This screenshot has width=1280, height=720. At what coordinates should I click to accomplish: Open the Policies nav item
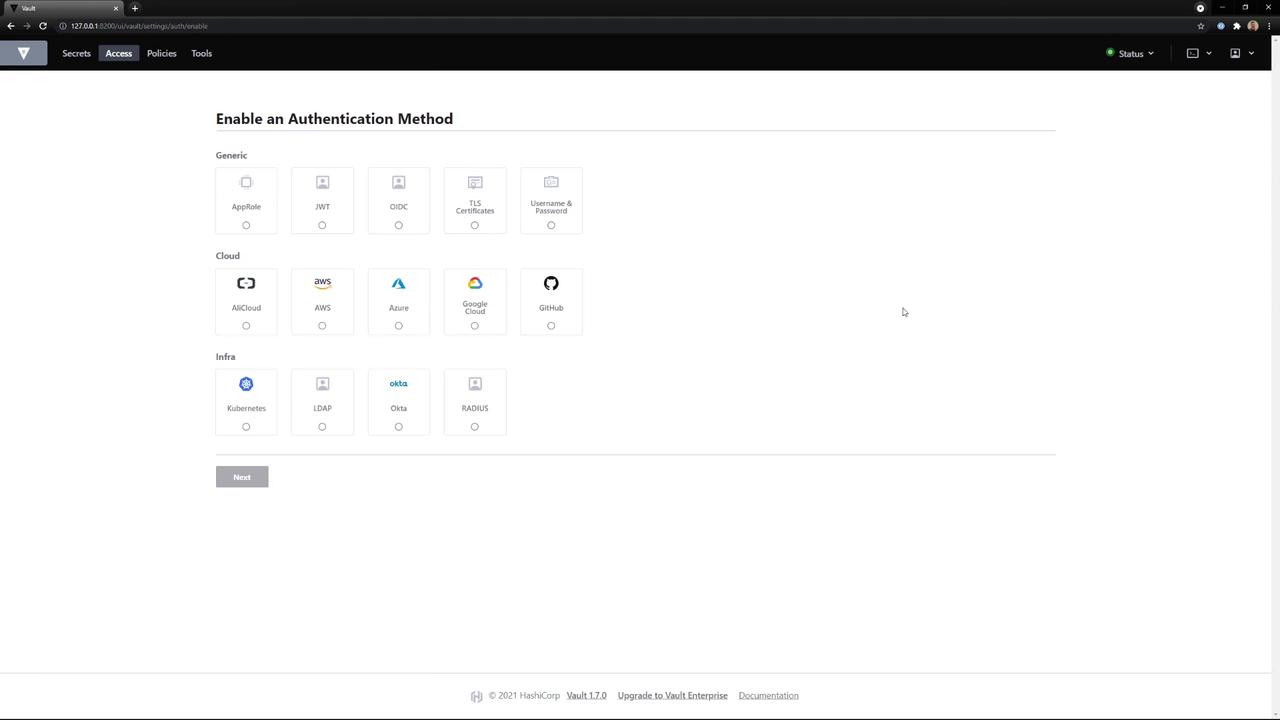point(161,53)
